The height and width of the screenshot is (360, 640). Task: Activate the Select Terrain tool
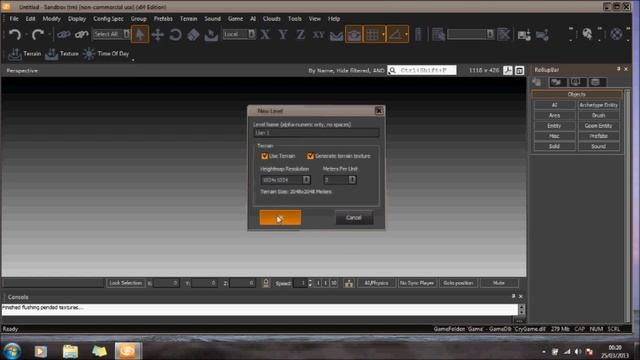(x=211, y=35)
